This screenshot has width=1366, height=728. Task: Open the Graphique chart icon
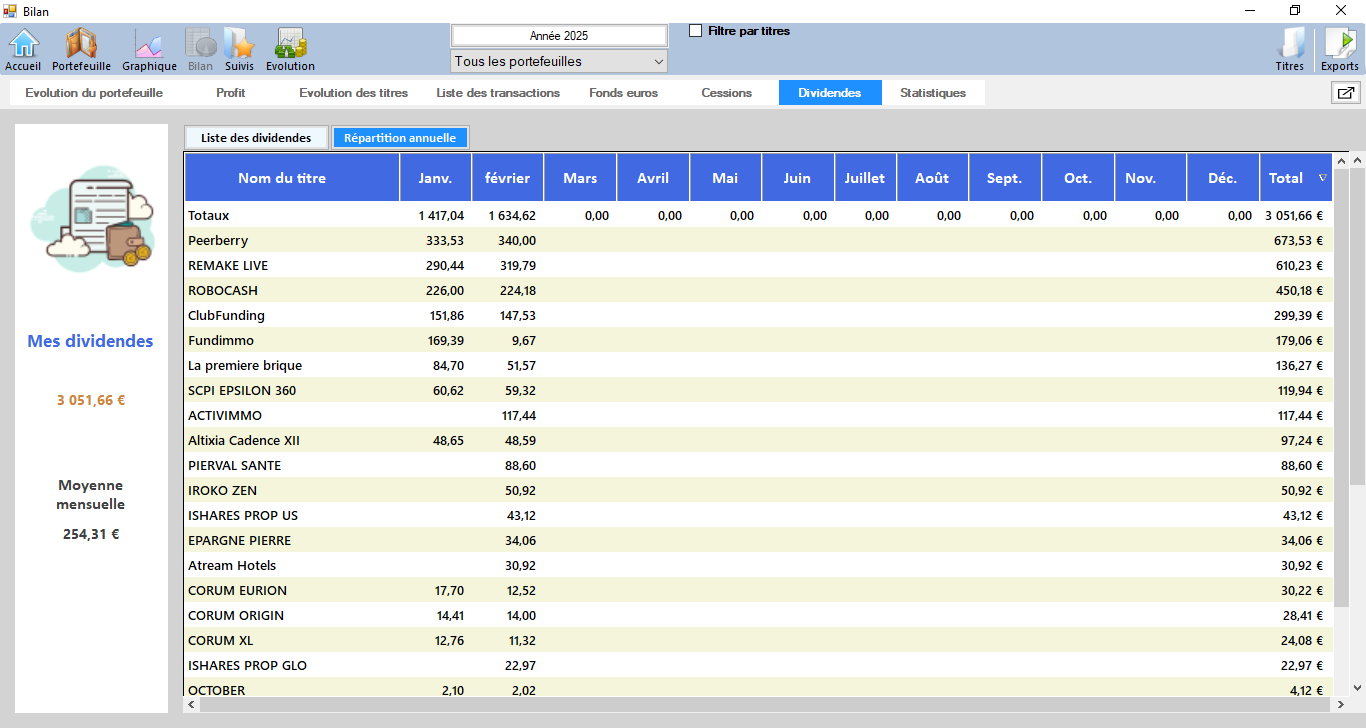pyautogui.click(x=149, y=49)
